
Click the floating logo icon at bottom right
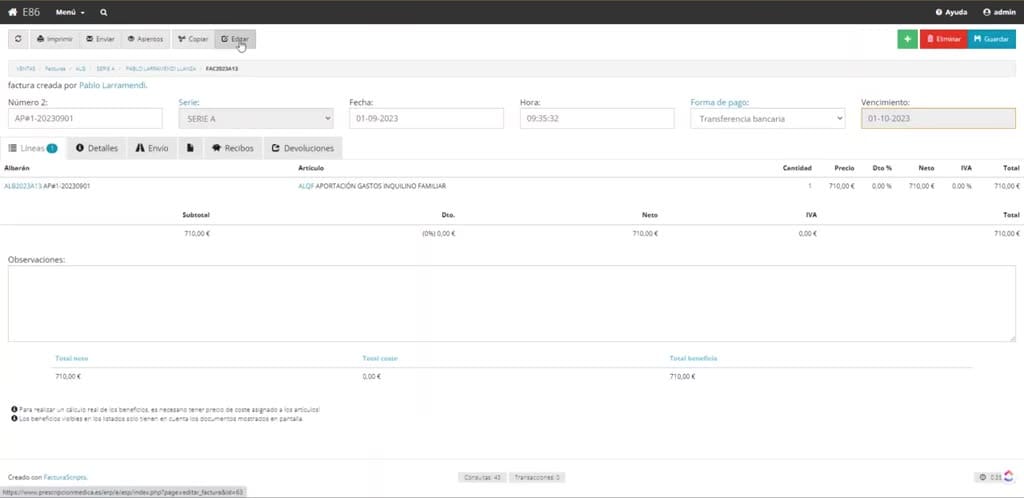click(1009, 476)
